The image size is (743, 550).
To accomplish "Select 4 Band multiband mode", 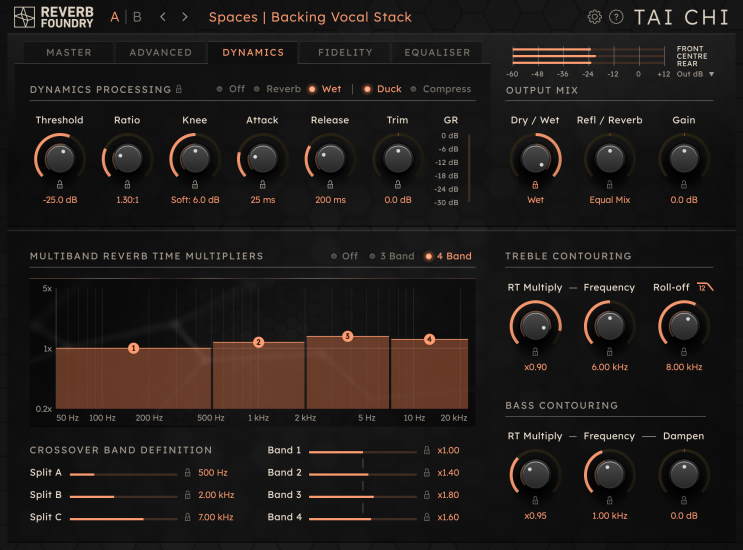I will [448, 256].
